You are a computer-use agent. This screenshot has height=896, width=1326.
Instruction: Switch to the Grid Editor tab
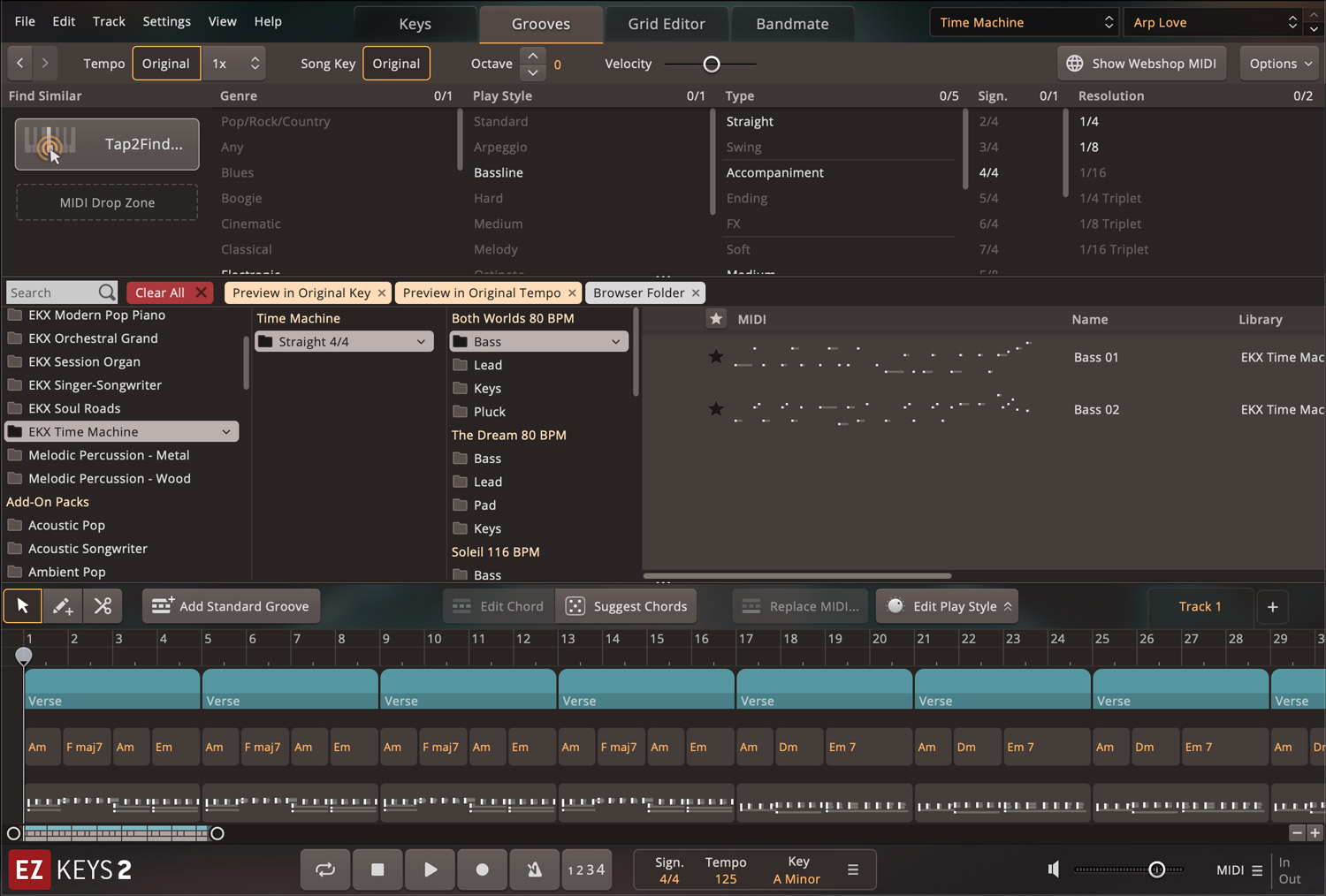(x=667, y=24)
